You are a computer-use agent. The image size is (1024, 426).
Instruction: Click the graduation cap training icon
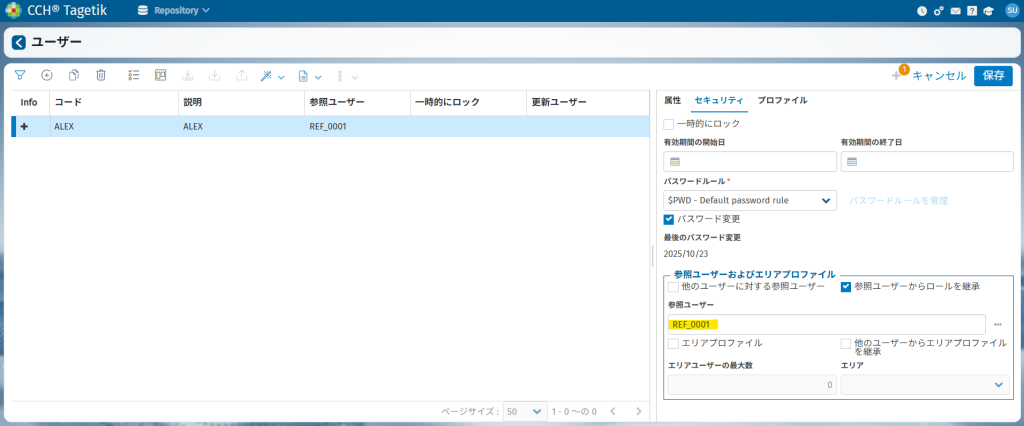coord(988,11)
